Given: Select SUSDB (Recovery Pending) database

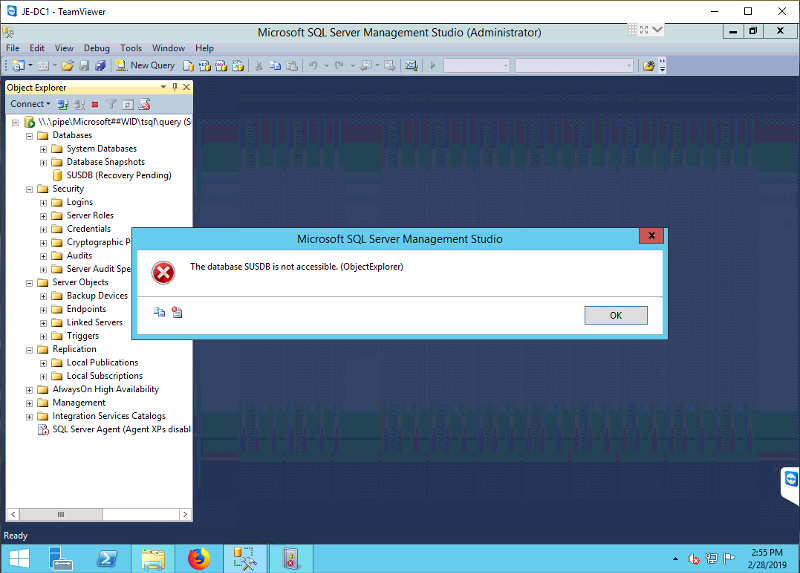Looking at the screenshot, I should 119,175.
